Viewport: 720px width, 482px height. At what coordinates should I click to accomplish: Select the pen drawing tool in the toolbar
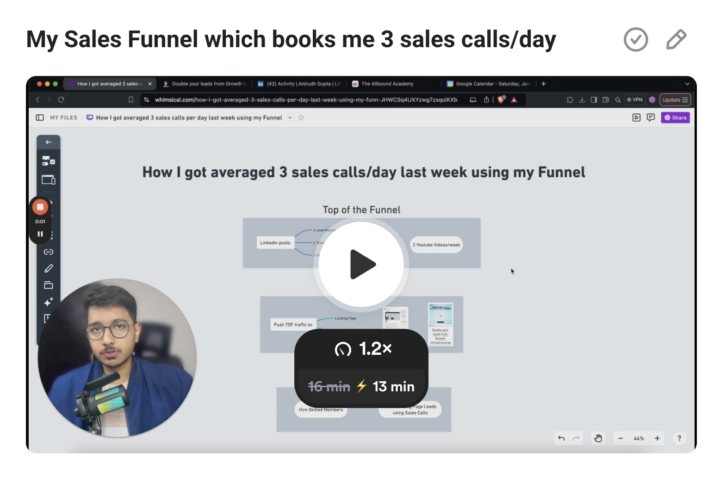(48, 269)
